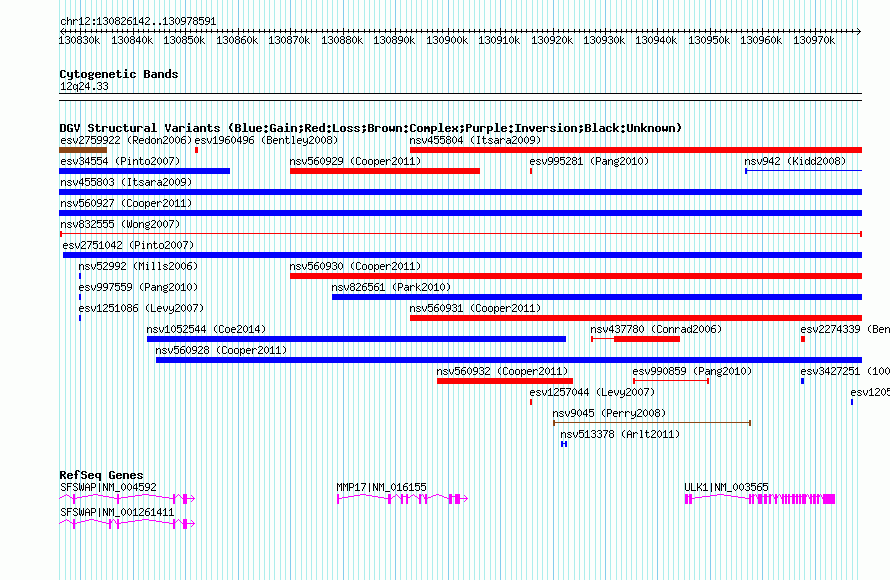This screenshot has height=580, width=890.
Task: Click the nsv826561 (Park2010) blue bar
Action: point(597,297)
